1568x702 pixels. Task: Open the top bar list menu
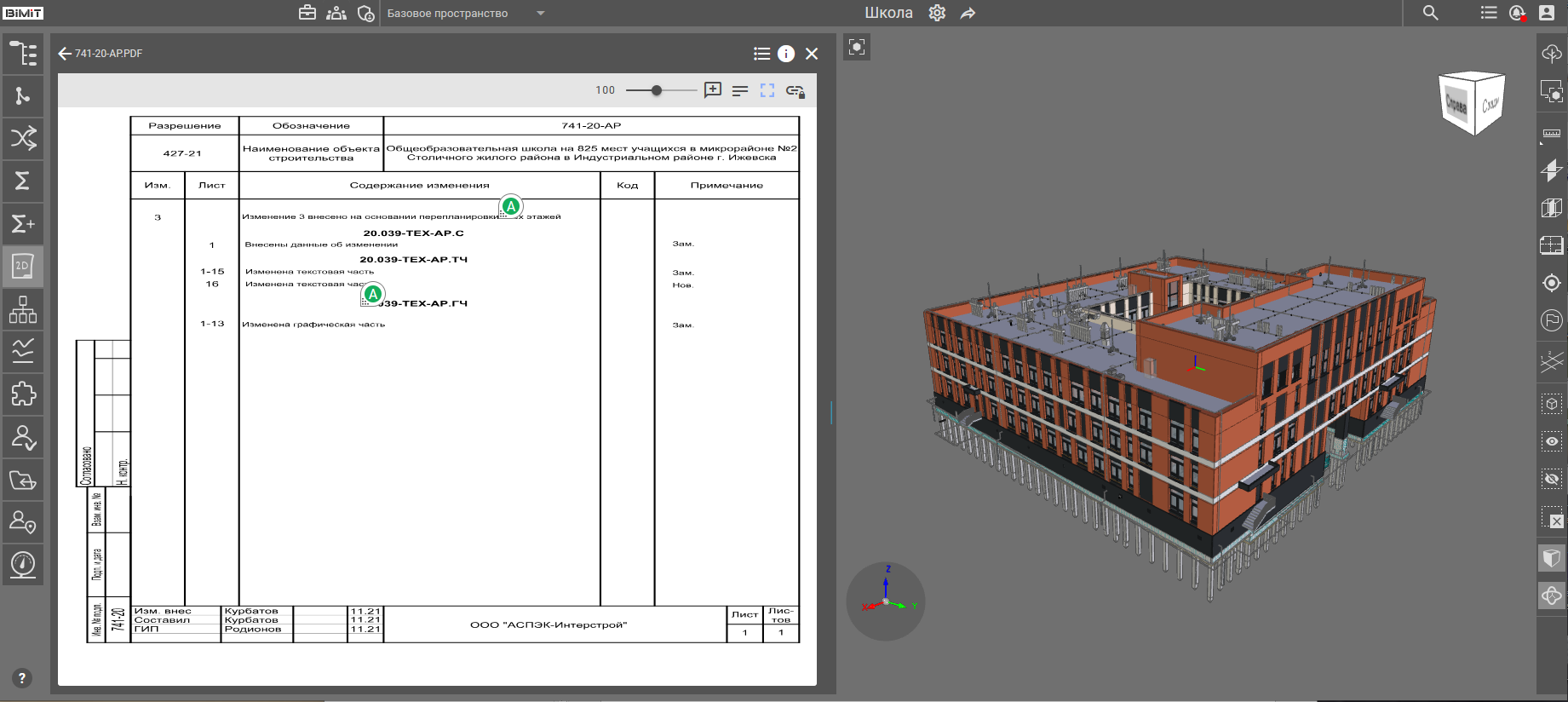click(1488, 13)
